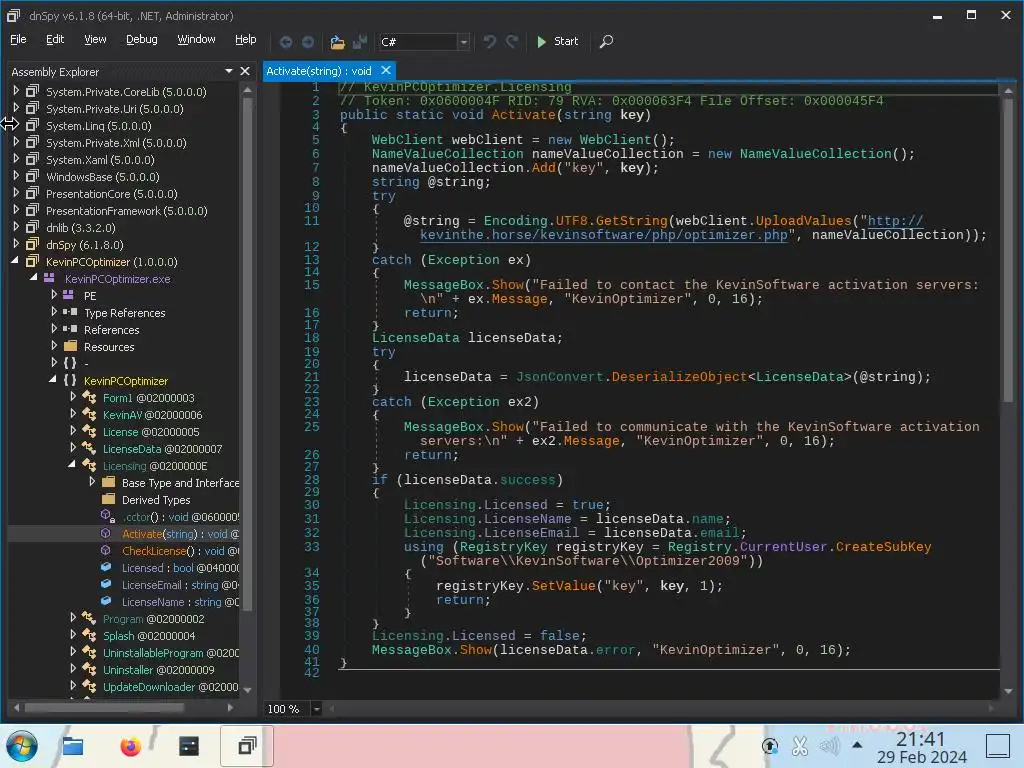1024x768 pixels.
Task: Click the Save All toolbar icon
Action: pos(359,42)
